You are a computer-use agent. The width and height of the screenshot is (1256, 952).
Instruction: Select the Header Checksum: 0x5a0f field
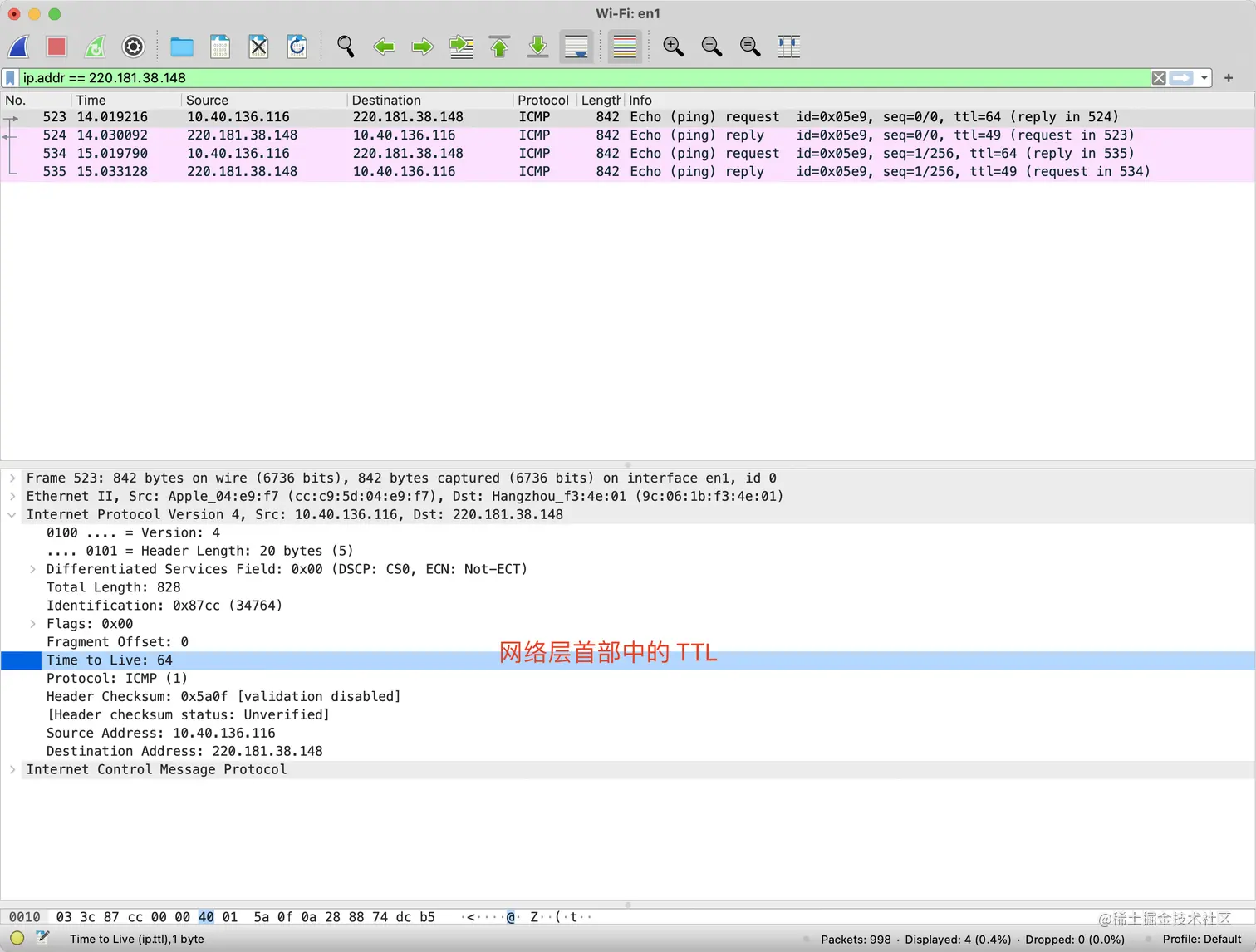(223, 697)
